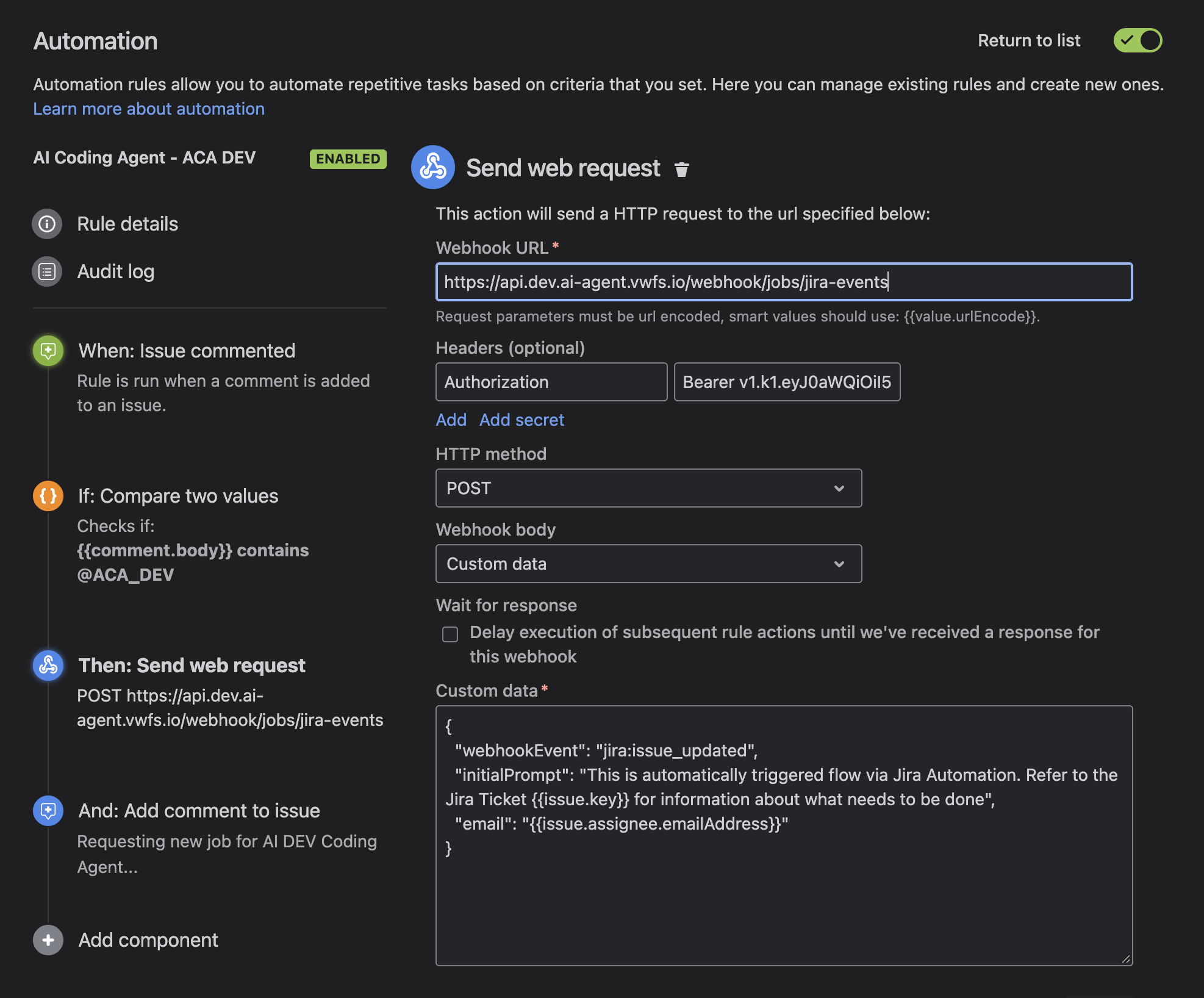The width and height of the screenshot is (1204, 998).
Task: Open the HTTP method POST dropdown
Action: (x=648, y=488)
